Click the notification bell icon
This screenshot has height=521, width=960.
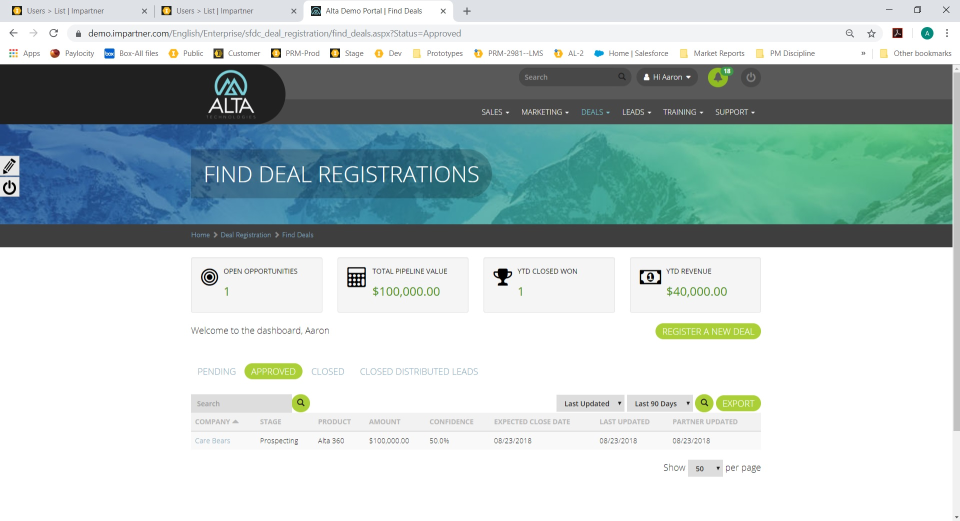click(x=718, y=78)
